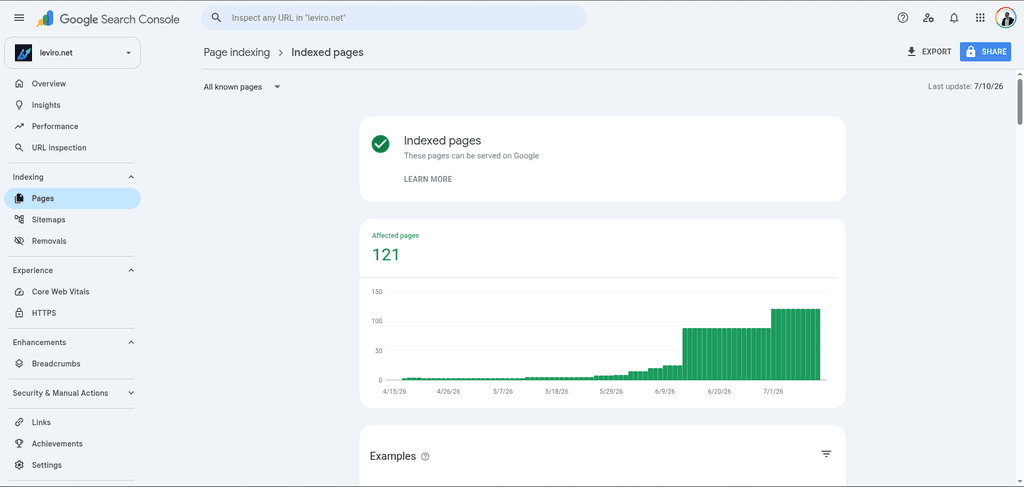Open the All known pages dropdown
The image size is (1024, 487).
(x=242, y=87)
